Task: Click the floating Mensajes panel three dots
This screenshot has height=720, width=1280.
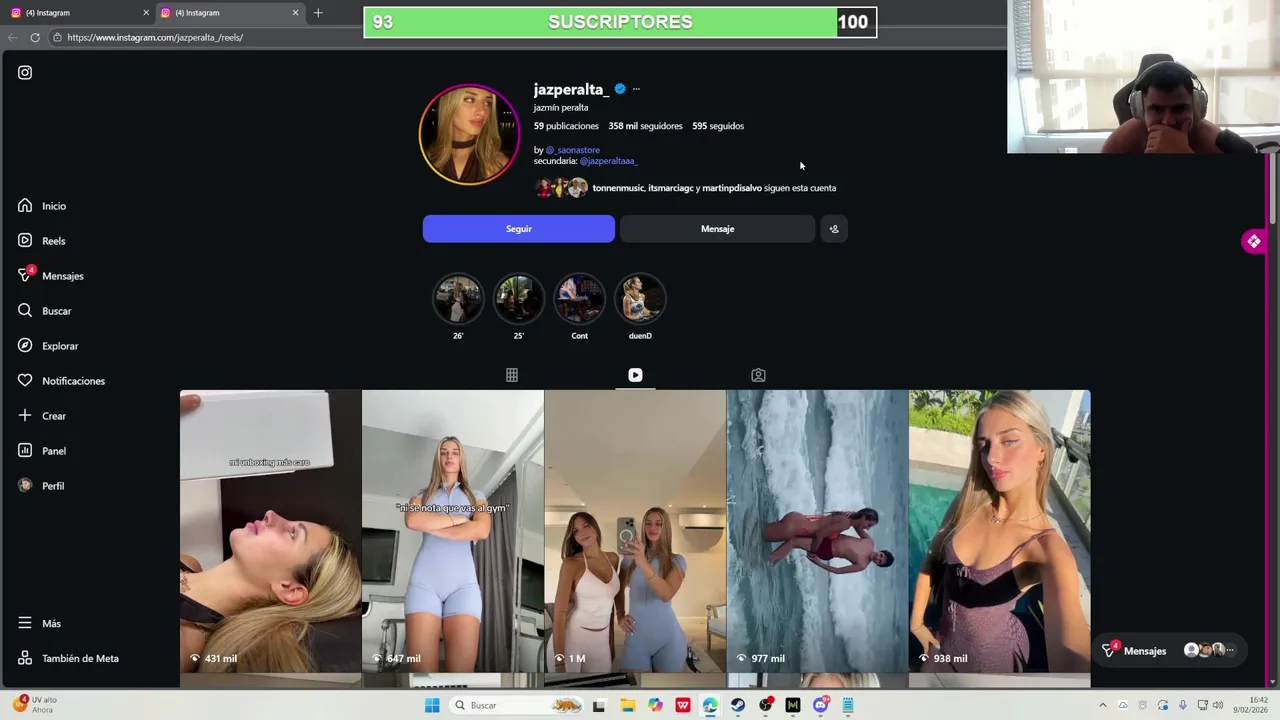Action: pos(1231,650)
